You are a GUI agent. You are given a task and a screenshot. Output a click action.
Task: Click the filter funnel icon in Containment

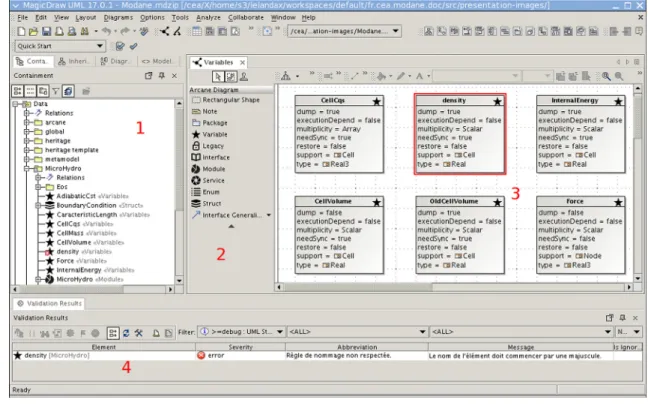tap(55, 91)
